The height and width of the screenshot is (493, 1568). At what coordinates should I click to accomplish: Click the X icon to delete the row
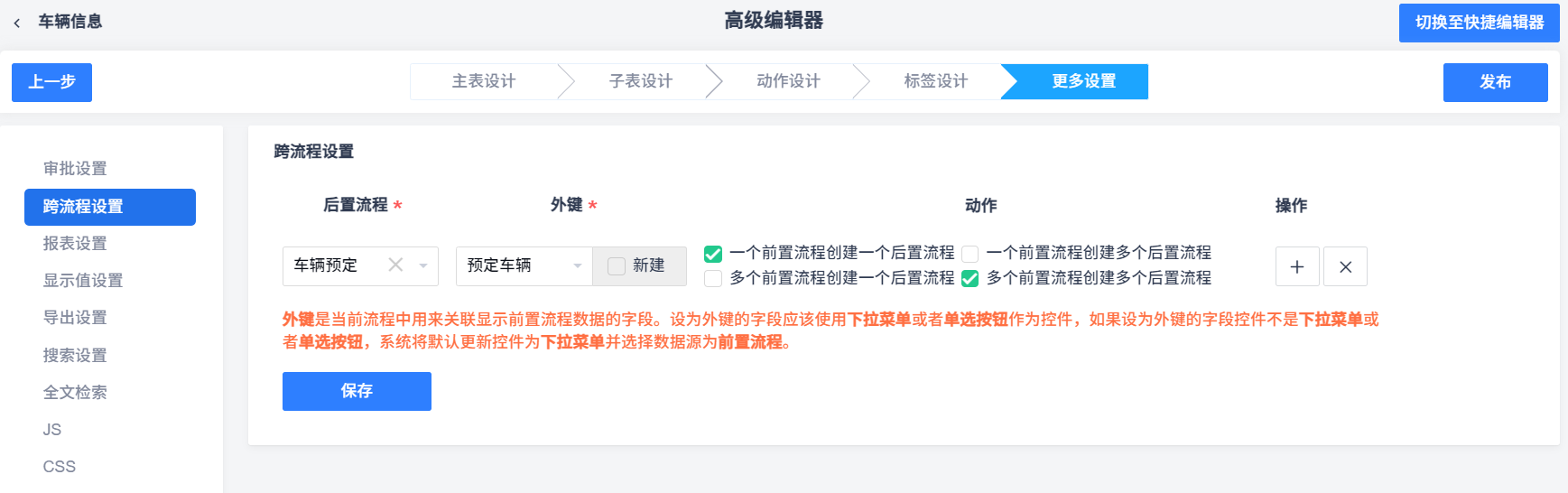pyautogui.click(x=1345, y=266)
